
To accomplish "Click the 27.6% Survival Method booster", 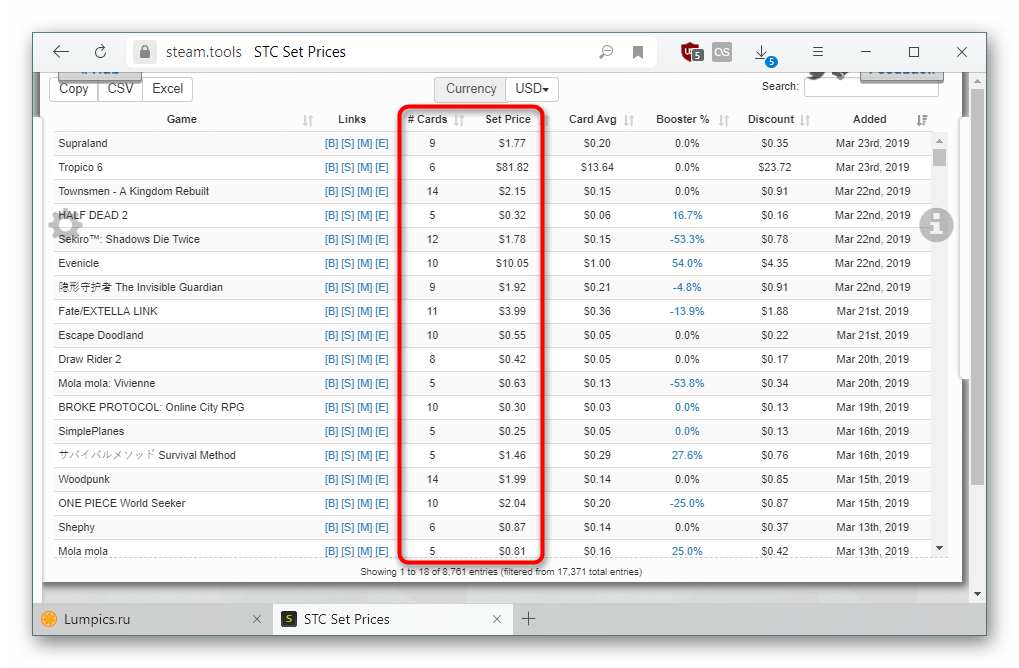I will 687,456.
